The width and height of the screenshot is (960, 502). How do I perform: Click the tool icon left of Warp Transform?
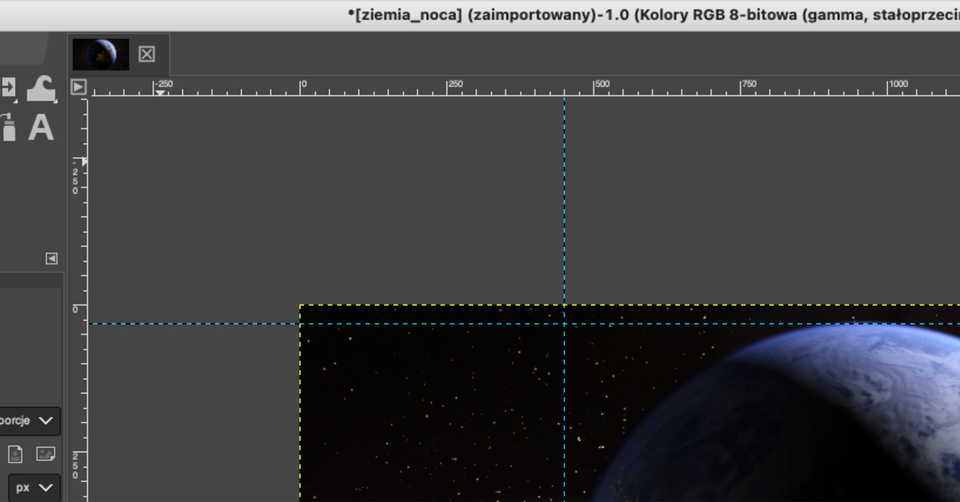click(8, 88)
